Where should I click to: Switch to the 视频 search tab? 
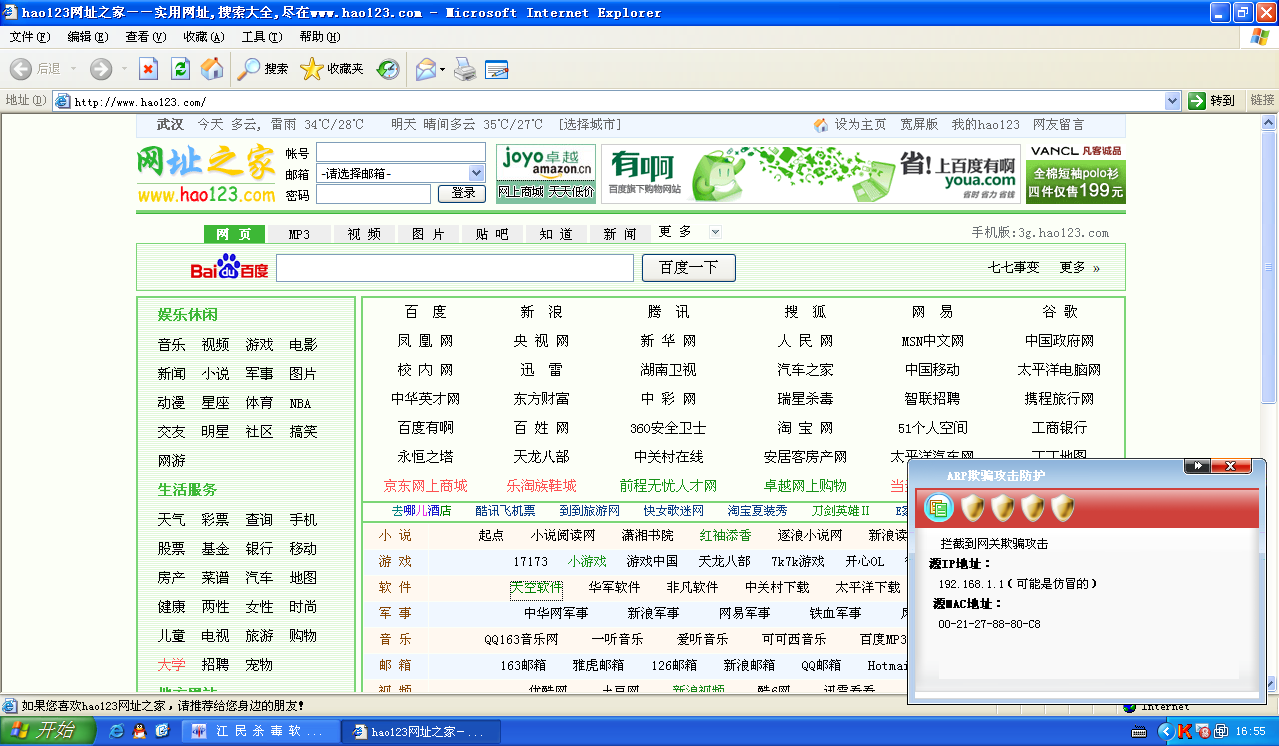click(x=364, y=234)
